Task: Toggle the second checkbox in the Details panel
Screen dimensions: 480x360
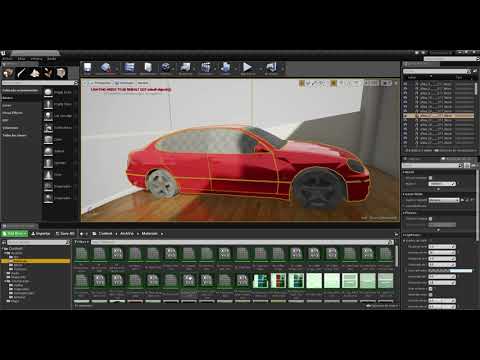Action: tap(430, 219)
